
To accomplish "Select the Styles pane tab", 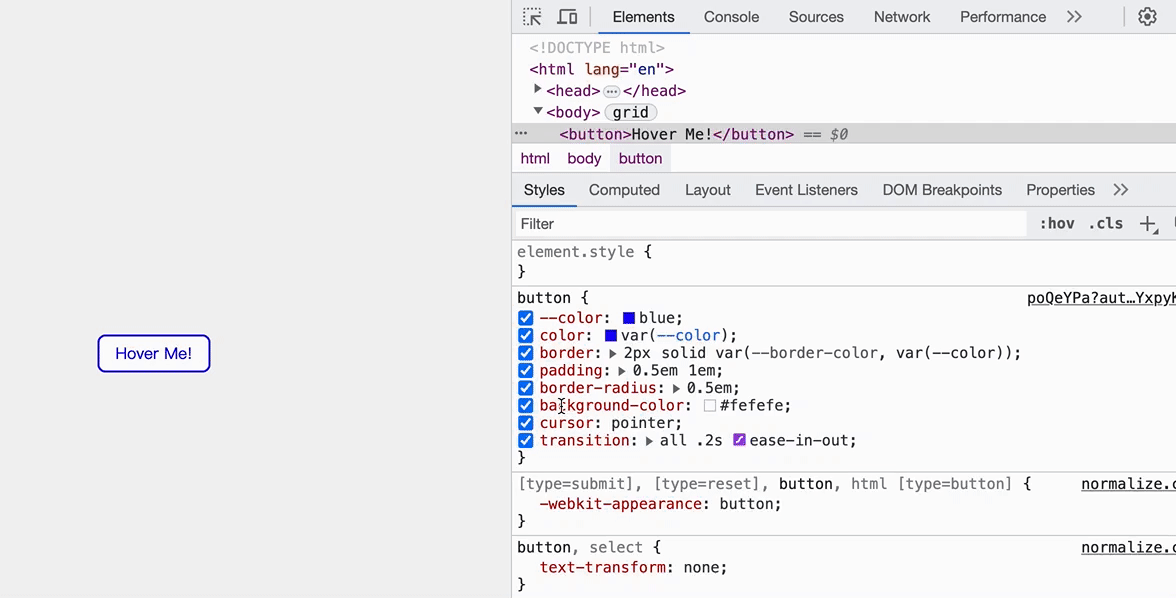I will (544, 190).
